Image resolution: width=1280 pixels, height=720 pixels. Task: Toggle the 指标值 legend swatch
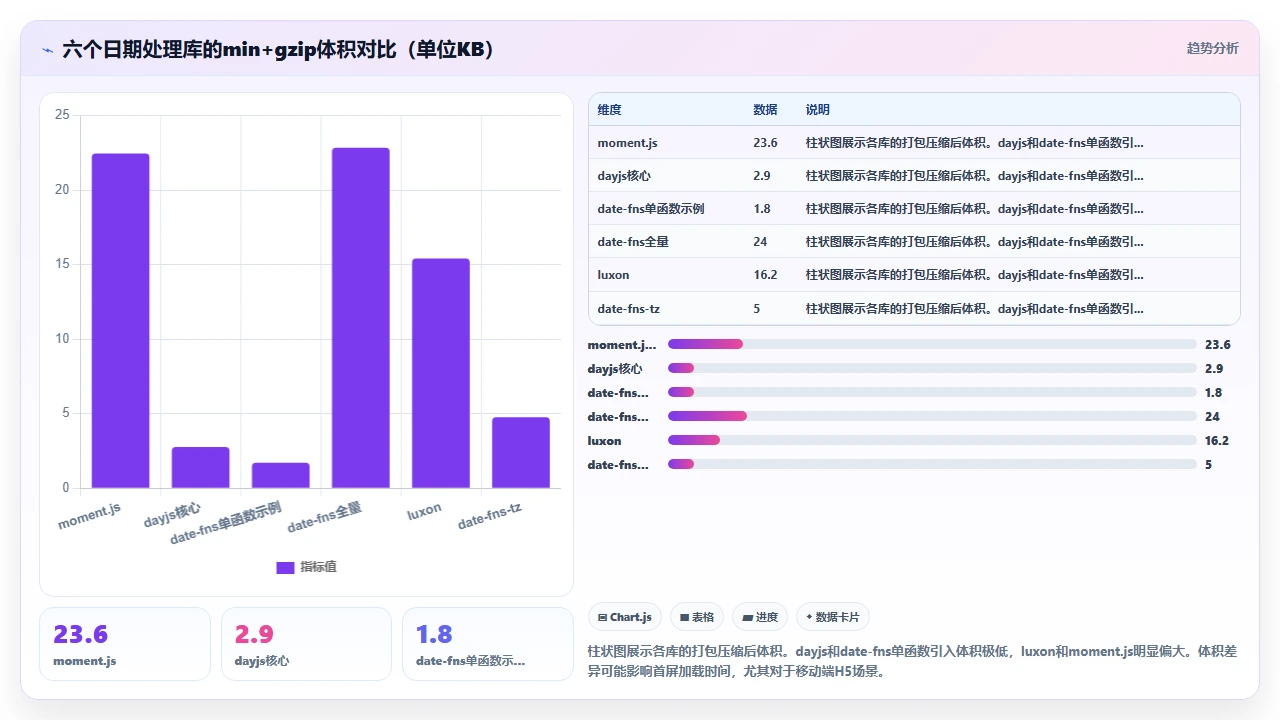285,567
